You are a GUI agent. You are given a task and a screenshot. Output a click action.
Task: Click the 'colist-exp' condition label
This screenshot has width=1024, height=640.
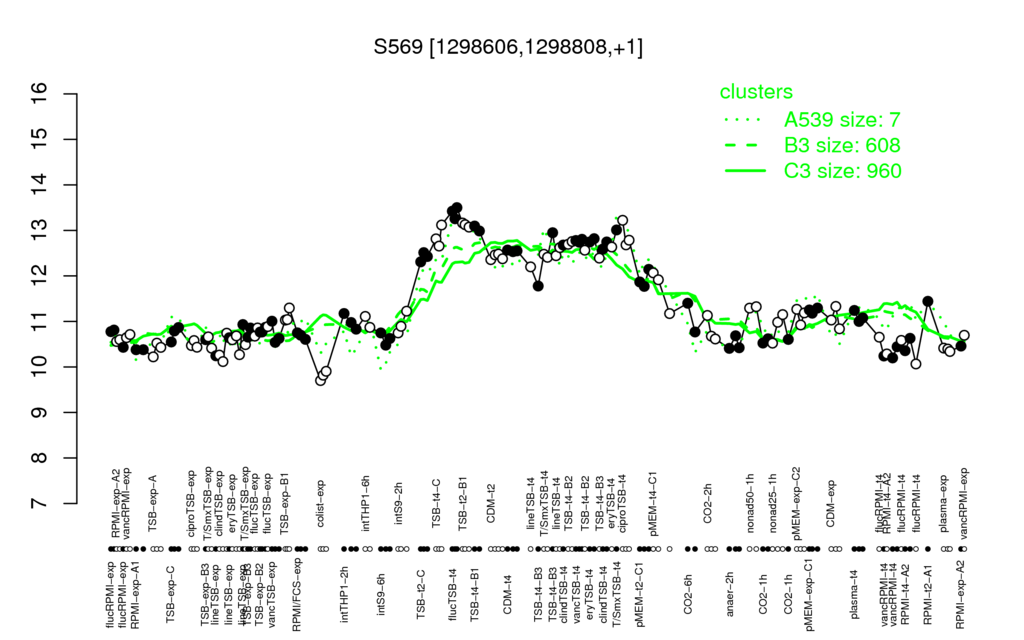pos(321,504)
